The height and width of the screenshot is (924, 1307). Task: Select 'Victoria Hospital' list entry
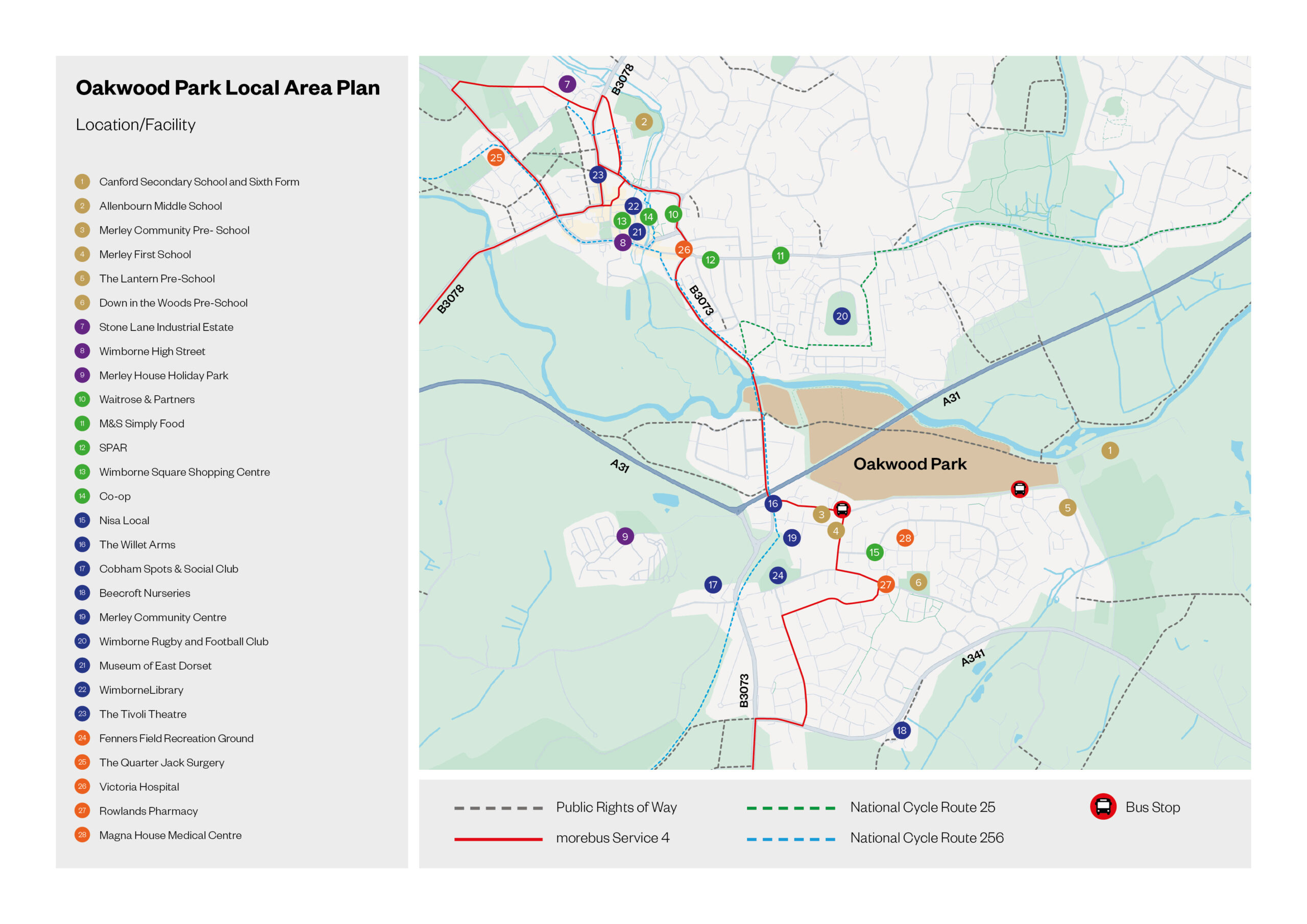pos(139,786)
